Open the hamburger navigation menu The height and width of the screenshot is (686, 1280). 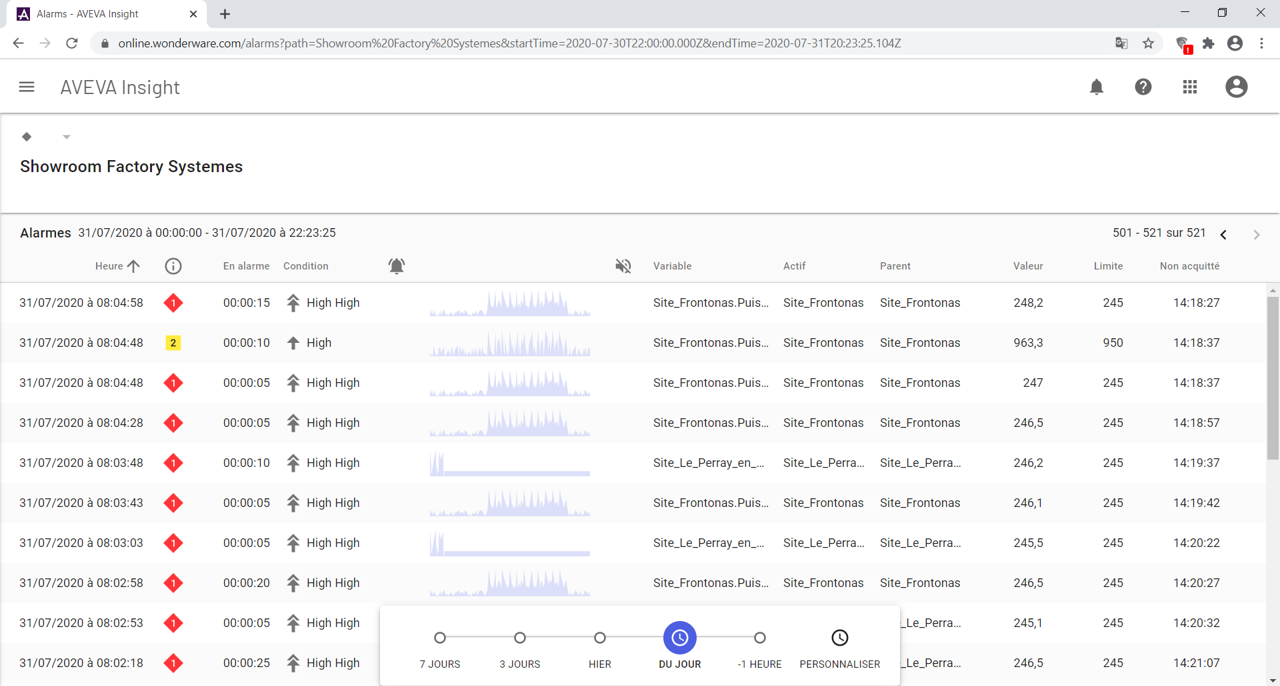tap(27, 87)
